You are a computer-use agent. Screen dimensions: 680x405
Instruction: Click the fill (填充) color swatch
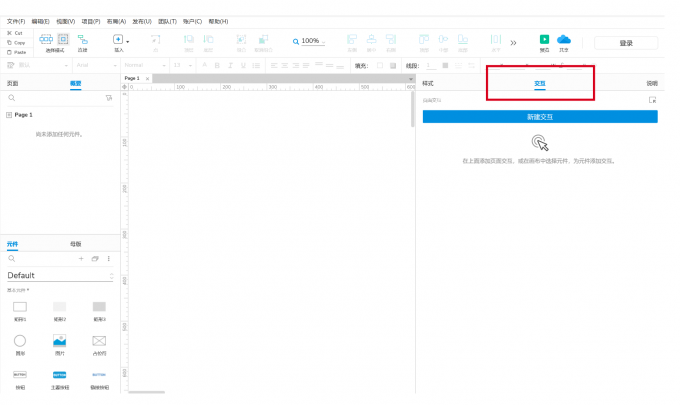(380, 65)
